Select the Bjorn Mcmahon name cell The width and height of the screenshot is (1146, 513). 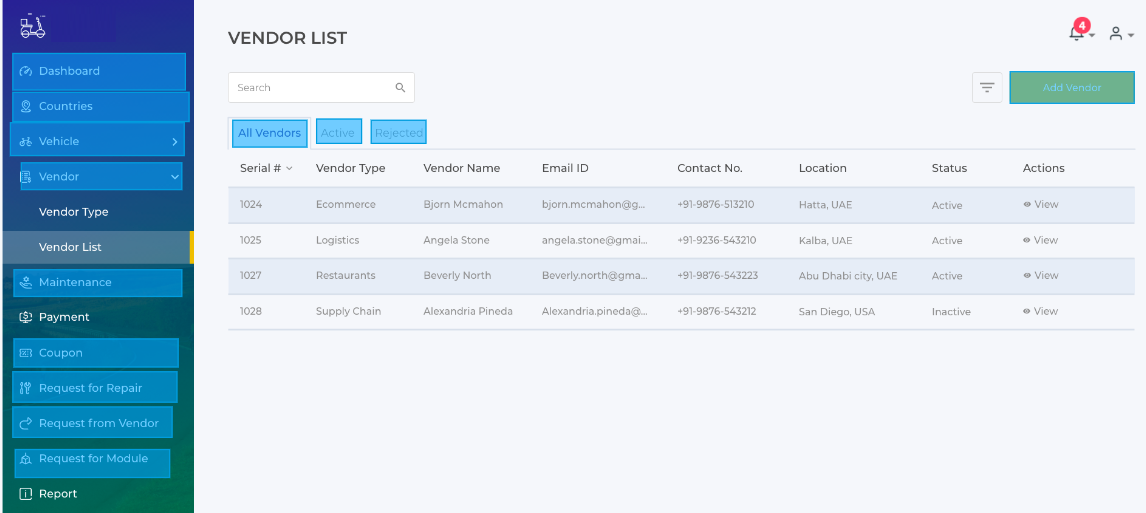coord(463,205)
